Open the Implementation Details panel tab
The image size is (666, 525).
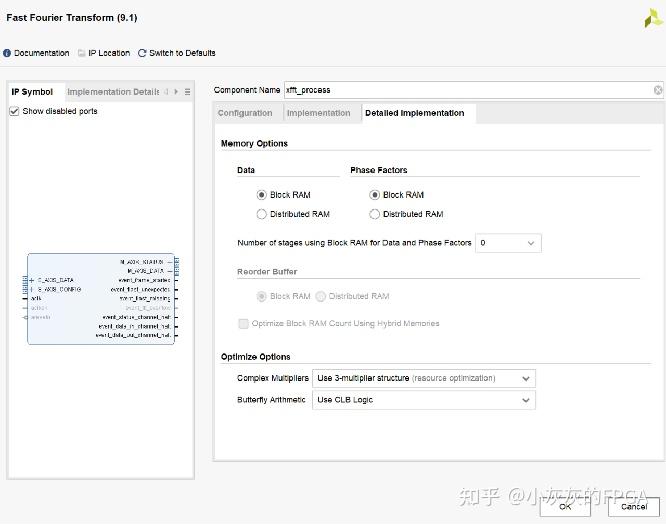pos(112,92)
